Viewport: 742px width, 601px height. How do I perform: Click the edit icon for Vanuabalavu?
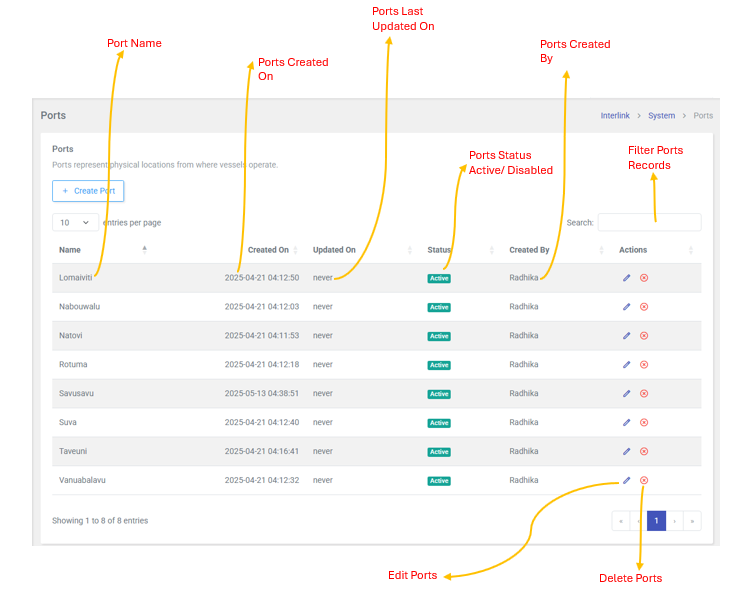click(x=627, y=481)
